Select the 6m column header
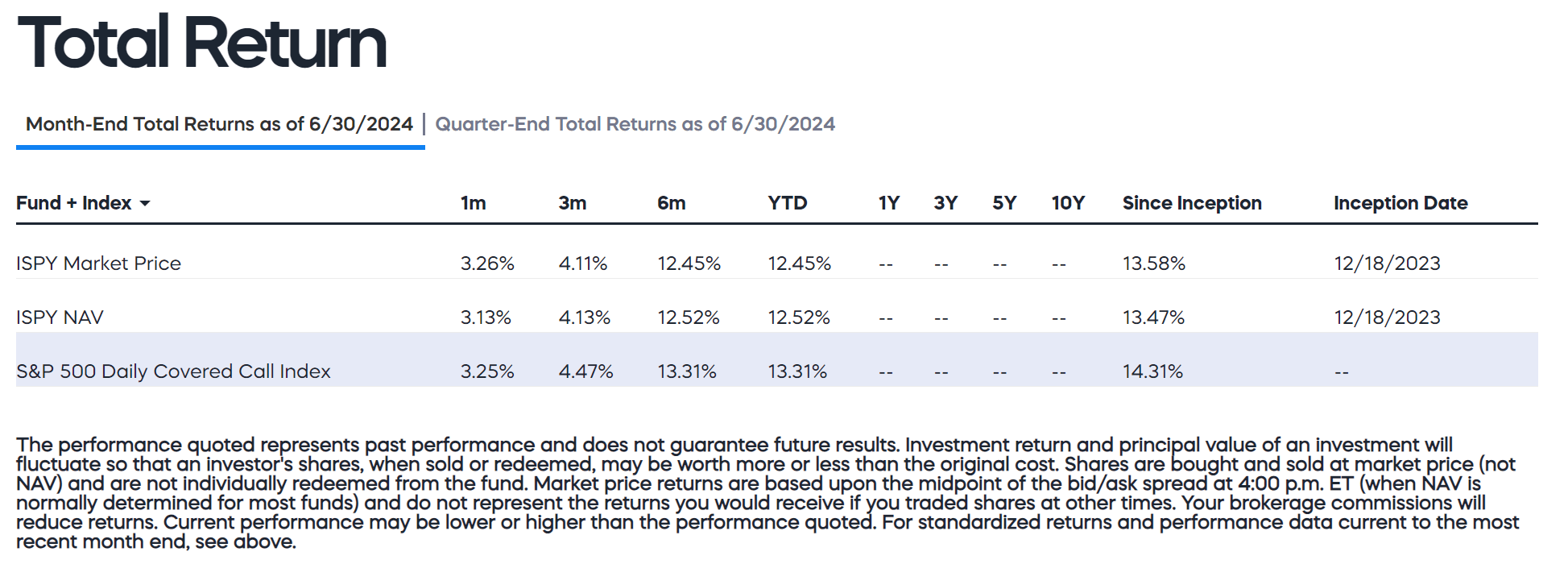1568x585 pixels. coord(672,203)
